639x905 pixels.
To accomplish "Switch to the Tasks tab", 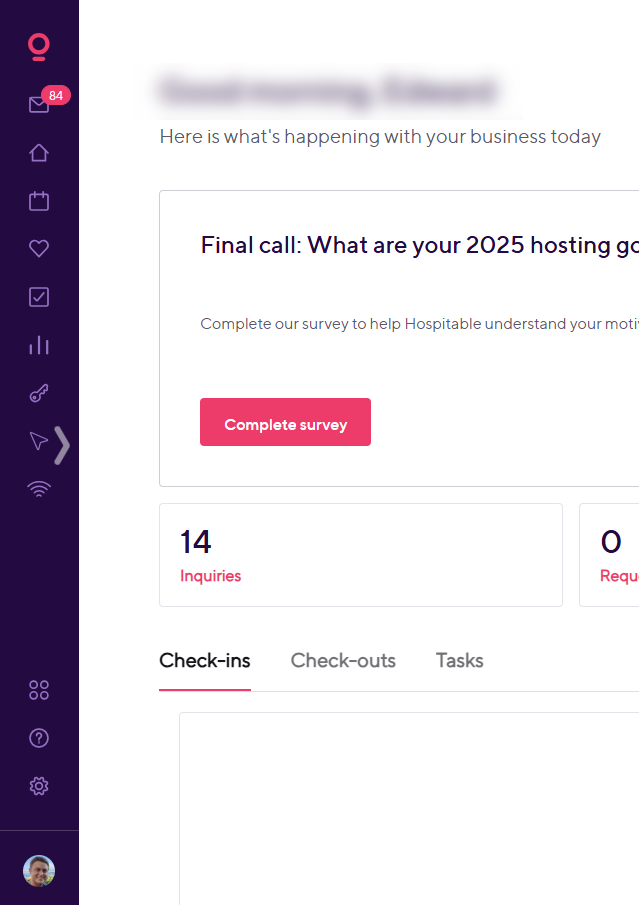I will pyautogui.click(x=459, y=661).
